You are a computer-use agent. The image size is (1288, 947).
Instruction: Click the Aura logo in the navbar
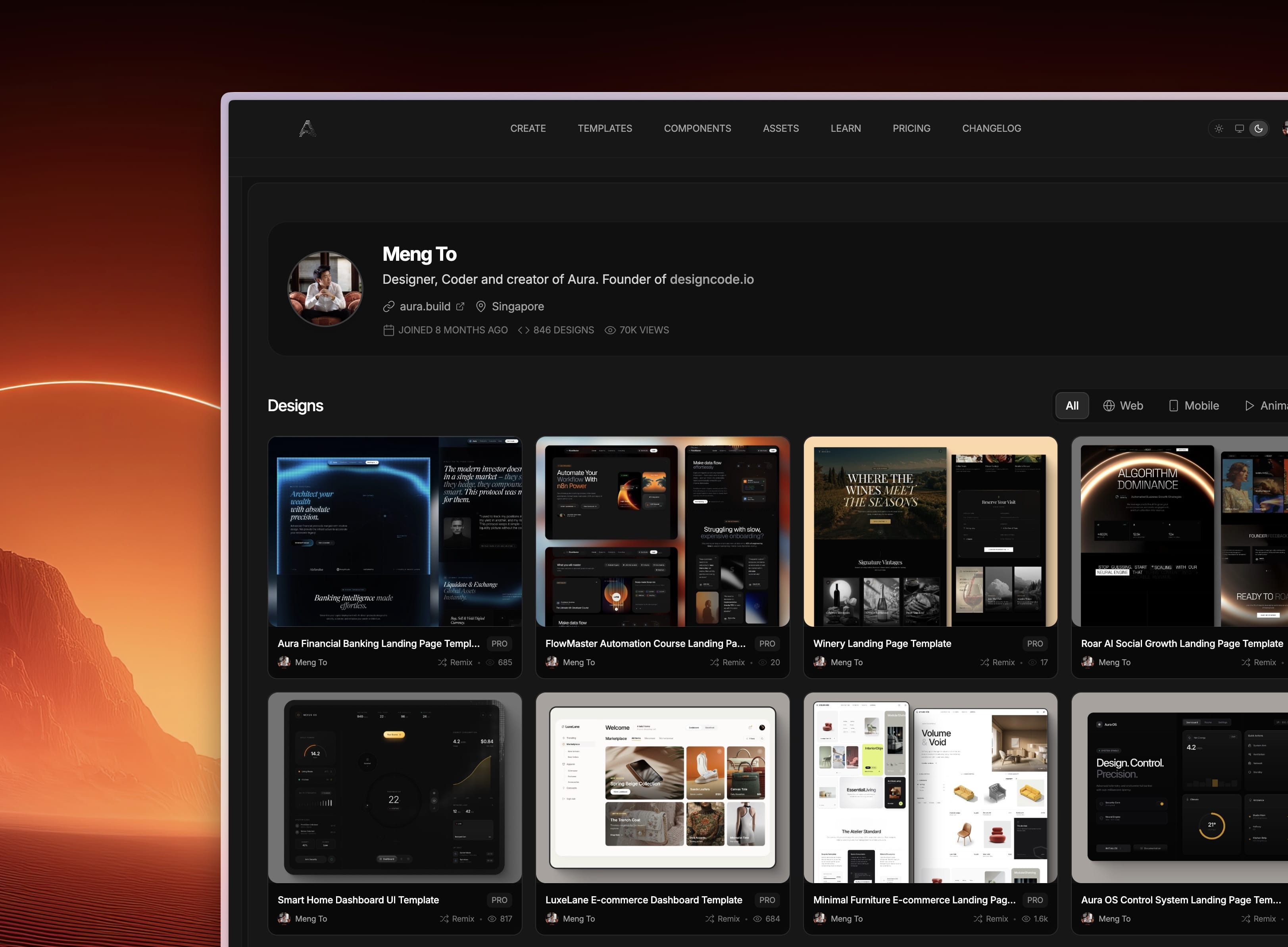(x=307, y=128)
